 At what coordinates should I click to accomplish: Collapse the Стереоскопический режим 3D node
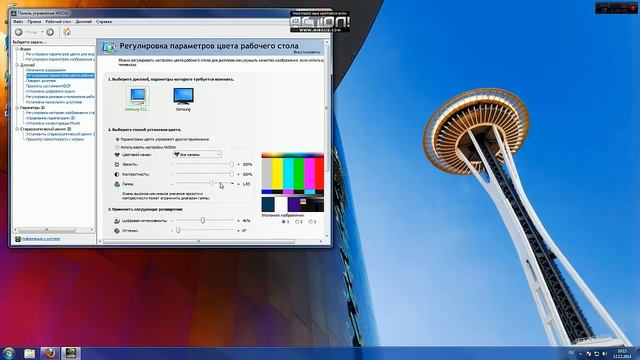(x=17, y=129)
